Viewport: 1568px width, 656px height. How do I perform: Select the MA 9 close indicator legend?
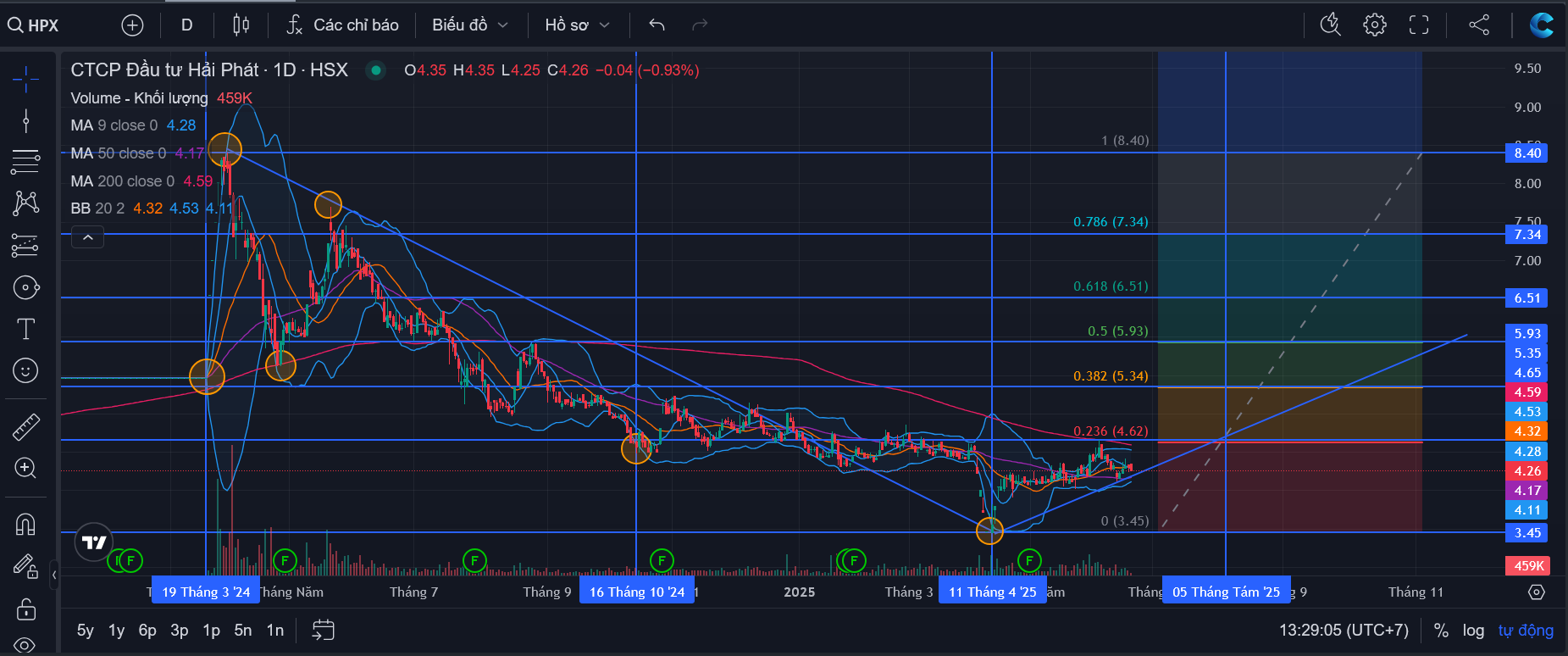click(114, 125)
